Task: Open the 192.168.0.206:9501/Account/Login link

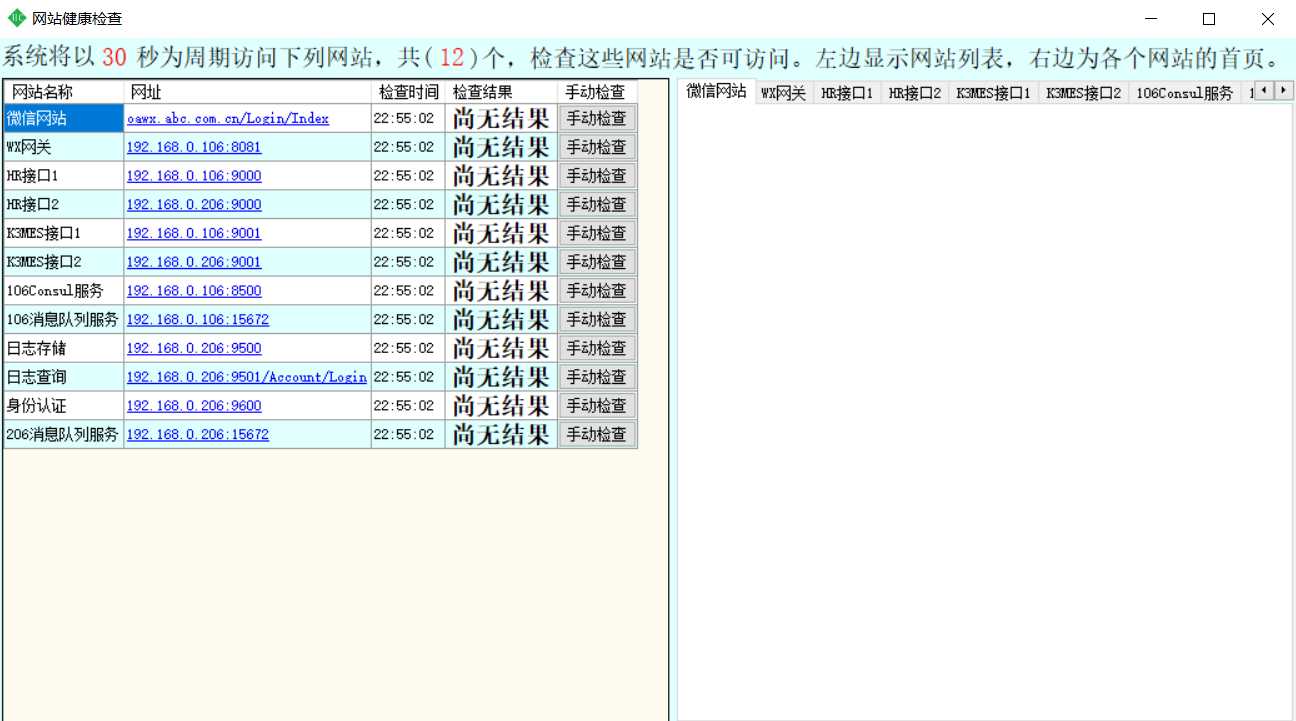Action: click(247, 378)
